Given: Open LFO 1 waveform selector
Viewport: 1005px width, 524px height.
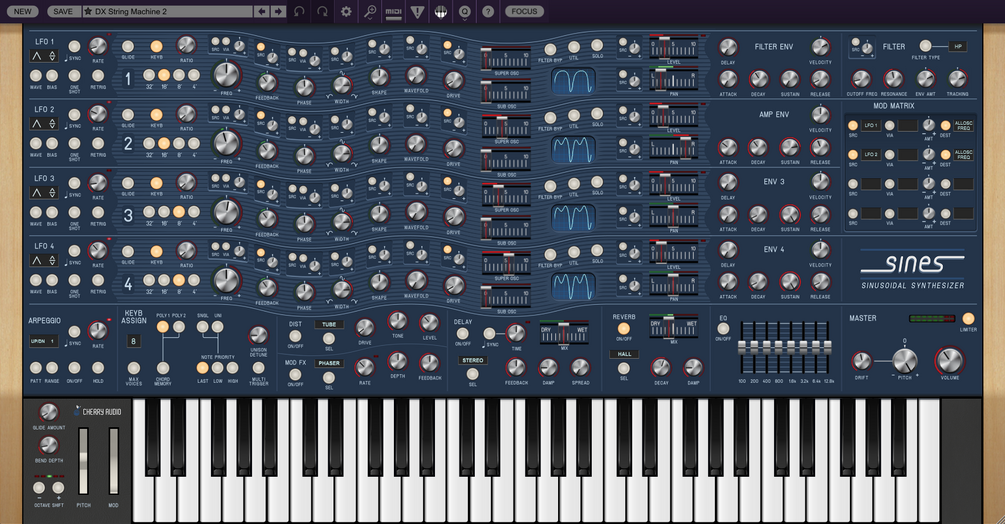Looking at the screenshot, I should tap(44, 56).
